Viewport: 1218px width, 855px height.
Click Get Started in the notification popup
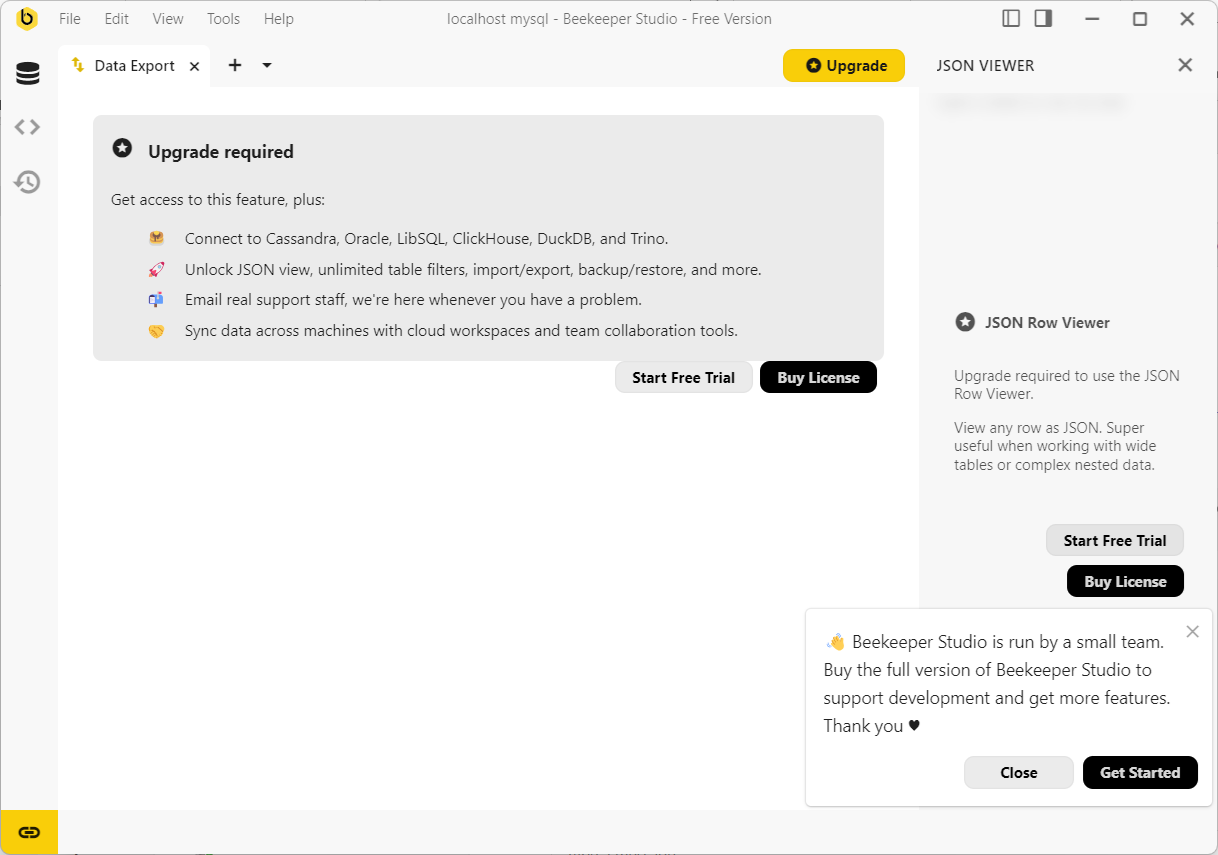pyautogui.click(x=1140, y=772)
